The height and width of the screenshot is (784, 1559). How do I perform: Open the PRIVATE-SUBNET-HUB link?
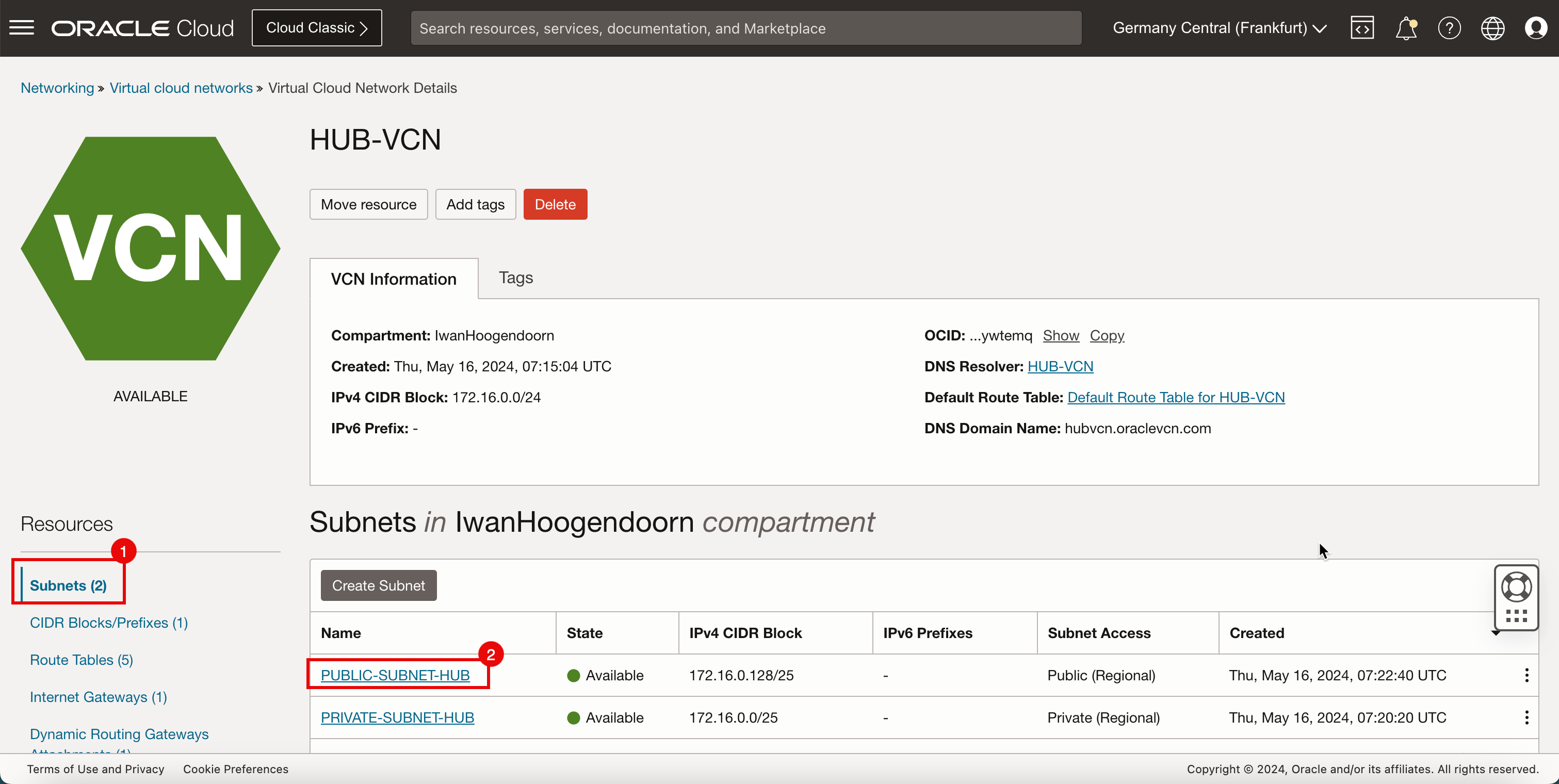397,717
